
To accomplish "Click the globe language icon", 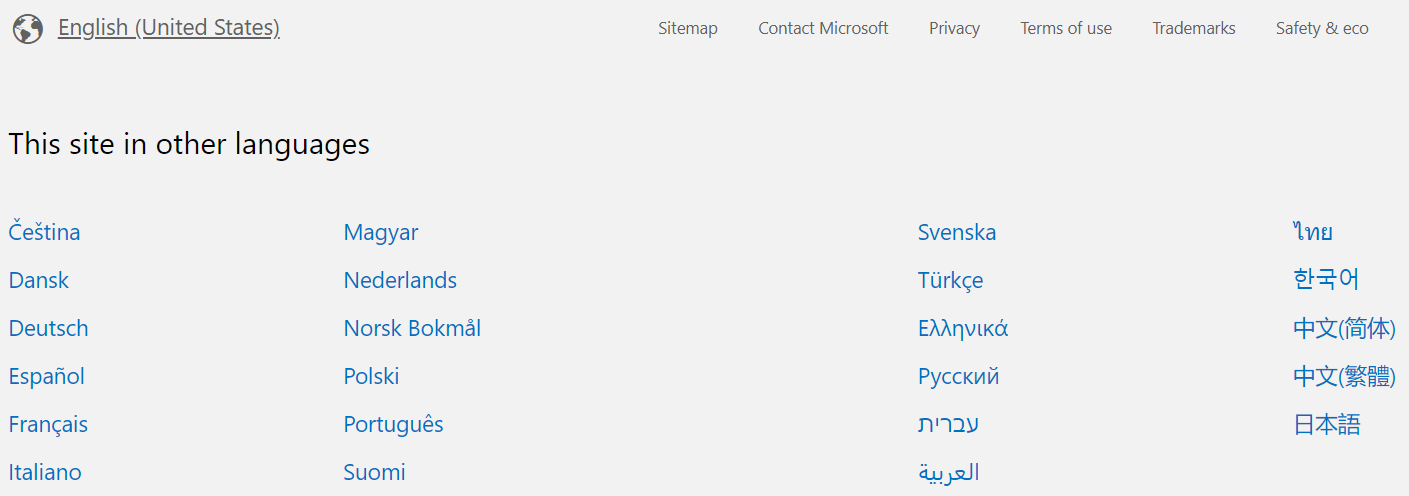I will click(28, 29).
